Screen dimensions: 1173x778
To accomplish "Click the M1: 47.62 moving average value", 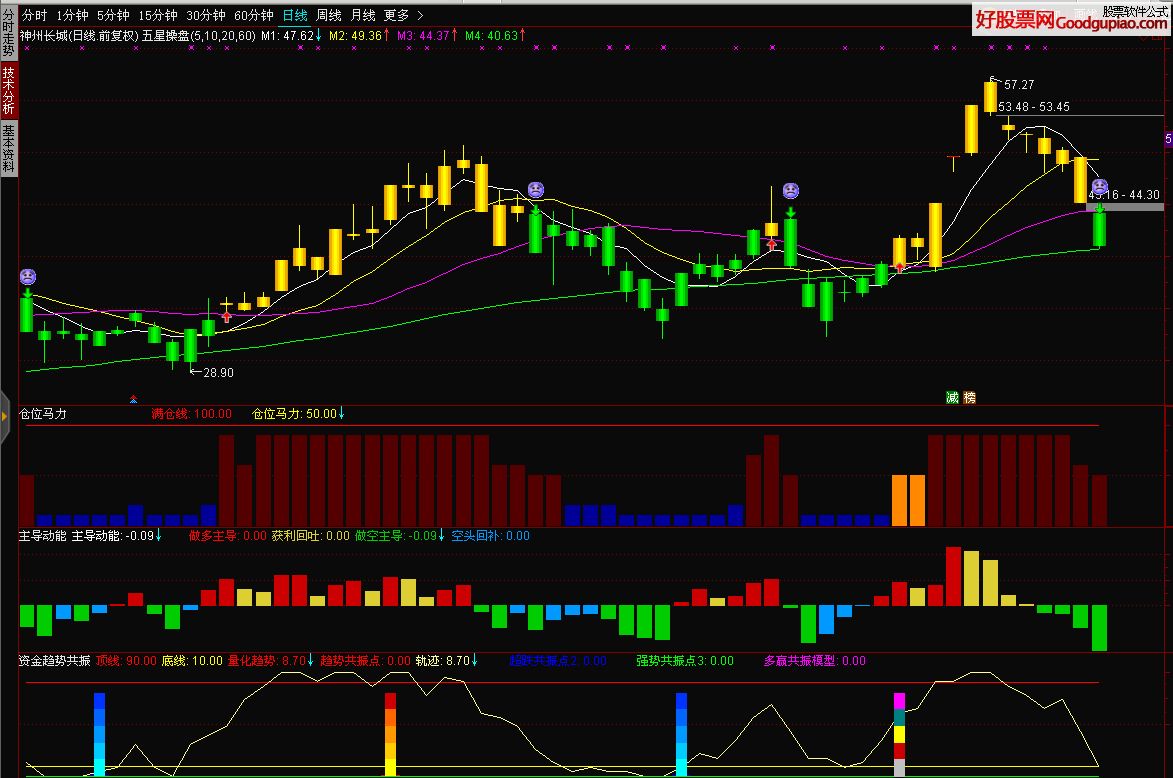I will point(291,35).
